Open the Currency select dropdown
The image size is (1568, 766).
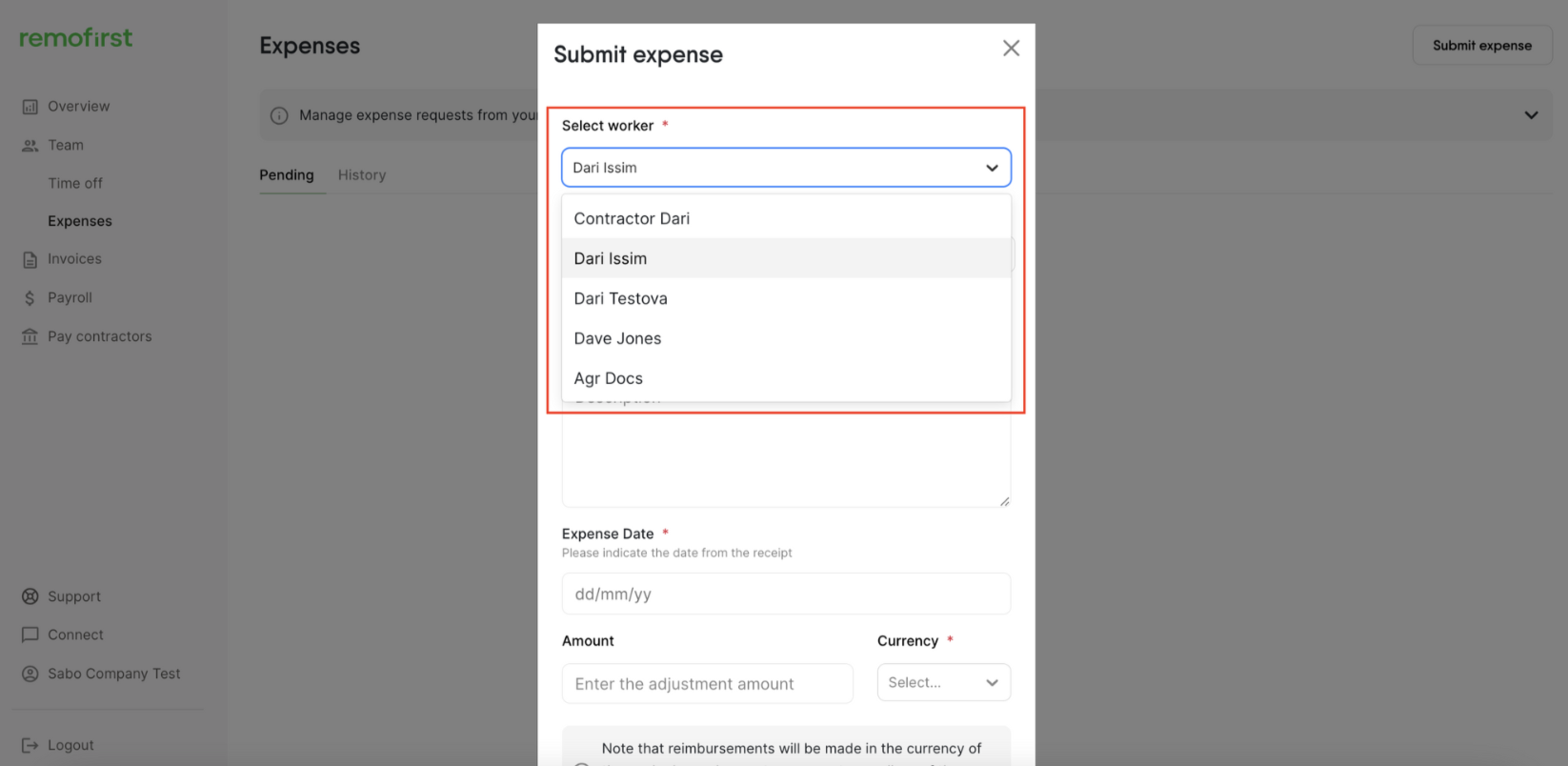(x=943, y=682)
